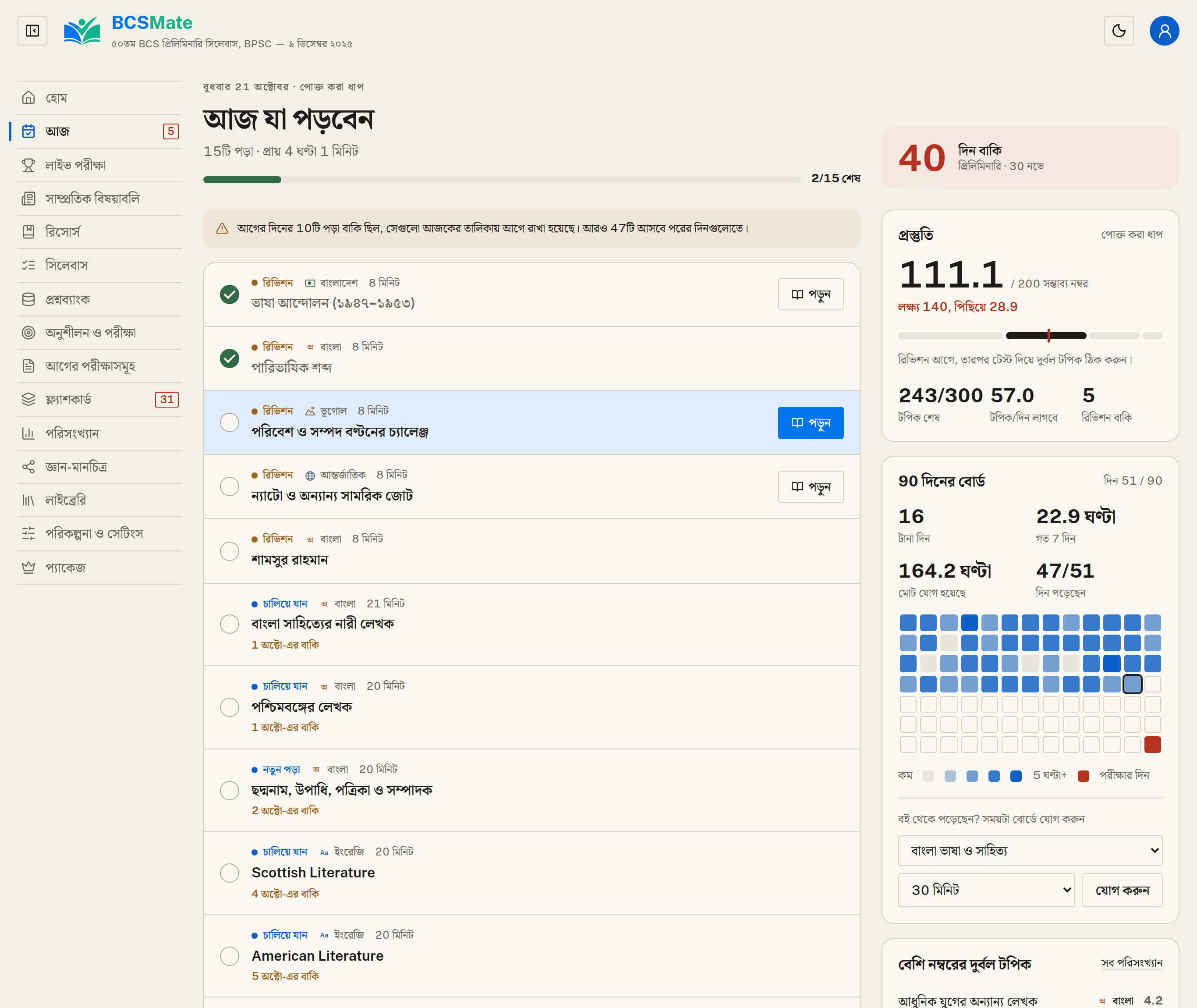Screen dimensions: 1197x1008
Task: Open the সব পরিসংখ্যান link
Action: (1131, 963)
